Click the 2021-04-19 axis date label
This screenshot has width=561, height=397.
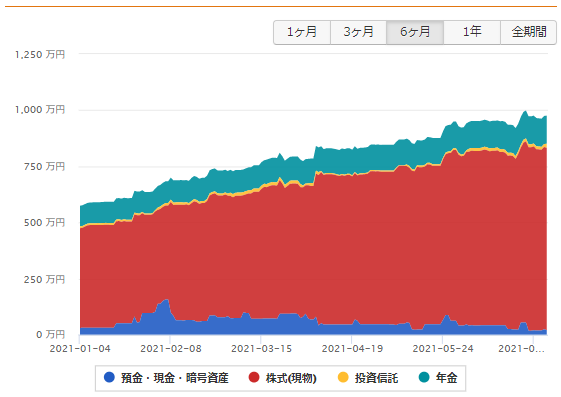tap(352, 349)
